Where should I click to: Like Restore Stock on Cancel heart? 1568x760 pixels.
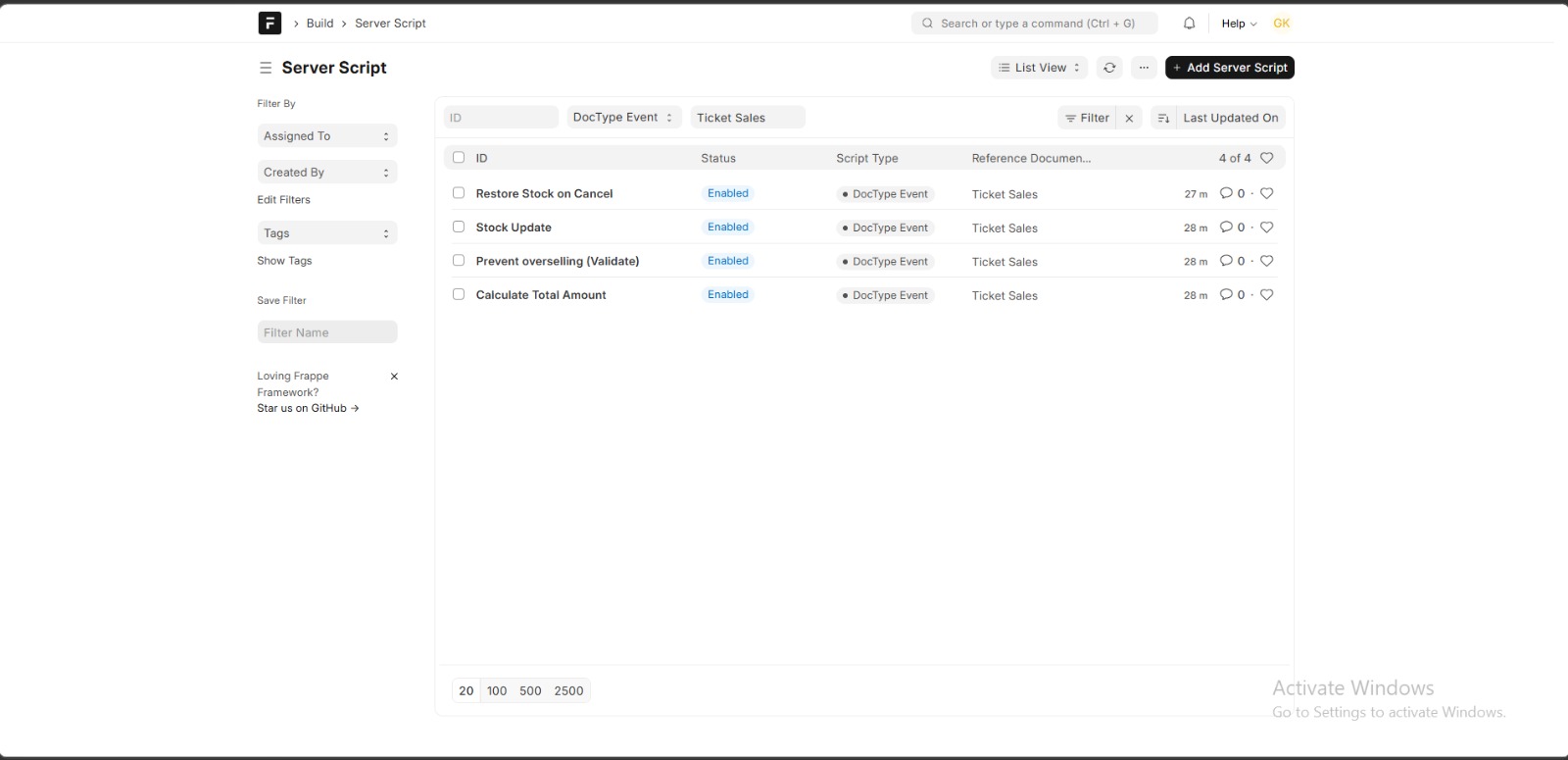1266,193
